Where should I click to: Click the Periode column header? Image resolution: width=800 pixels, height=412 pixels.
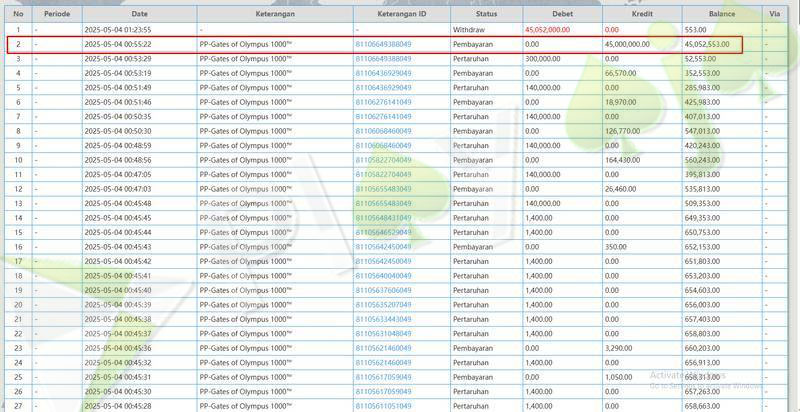pyautogui.click(x=55, y=15)
